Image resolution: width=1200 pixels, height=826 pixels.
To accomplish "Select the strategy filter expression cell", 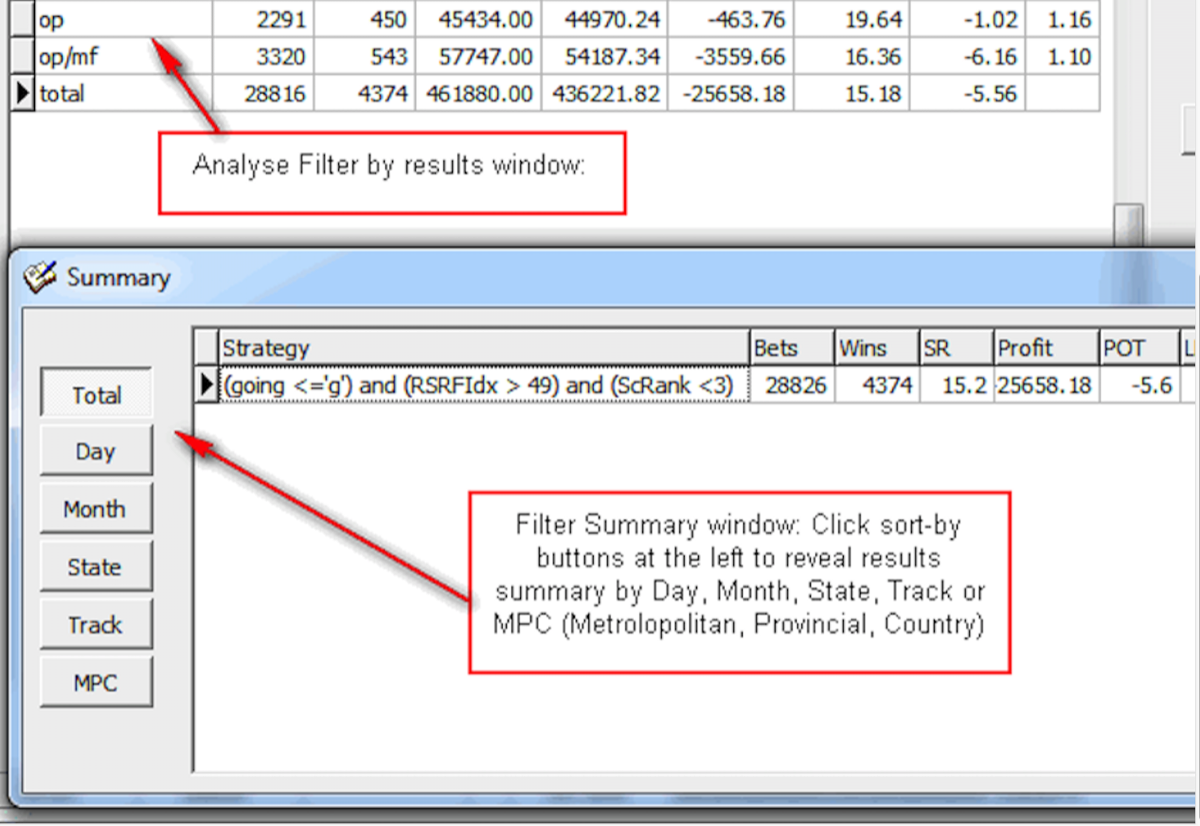I will click(484, 384).
